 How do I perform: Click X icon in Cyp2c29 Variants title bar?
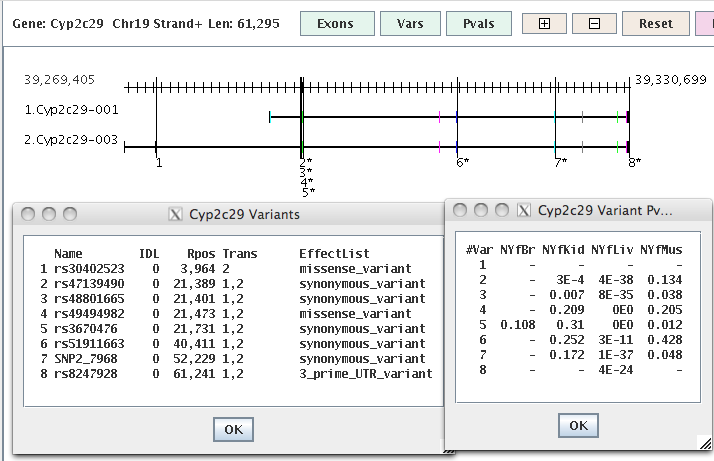[x=176, y=214]
